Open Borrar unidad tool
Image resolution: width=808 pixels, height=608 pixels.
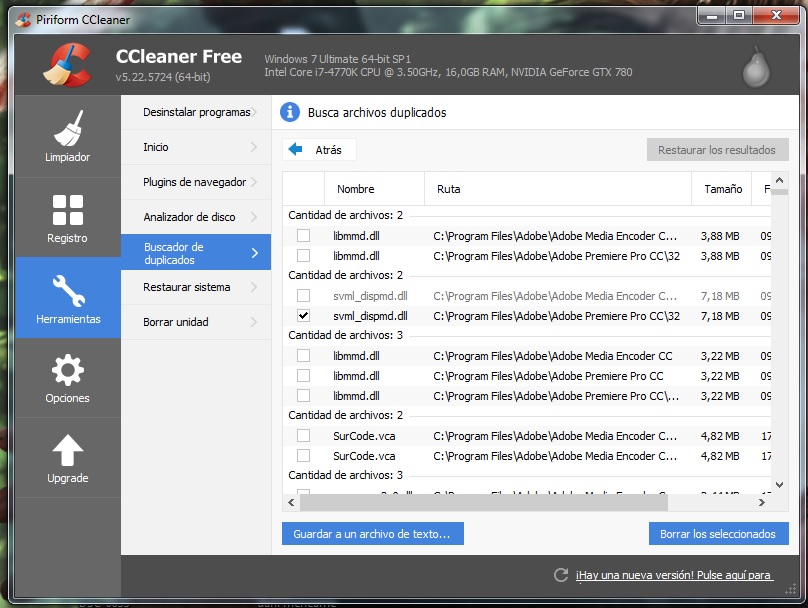coord(196,322)
